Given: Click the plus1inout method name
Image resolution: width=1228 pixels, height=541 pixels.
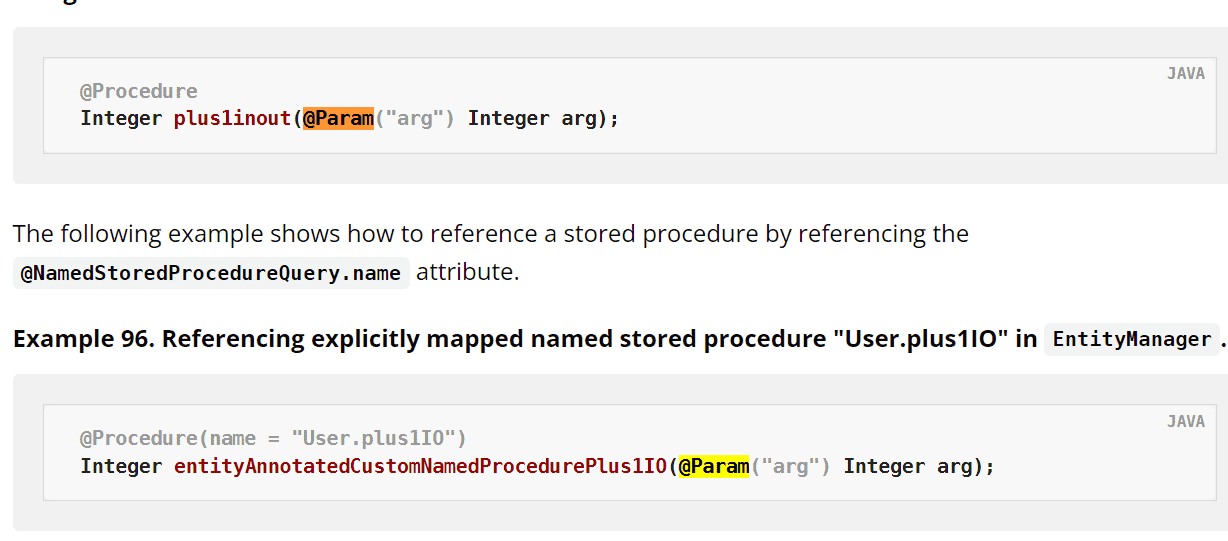Looking at the screenshot, I should (233, 118).
